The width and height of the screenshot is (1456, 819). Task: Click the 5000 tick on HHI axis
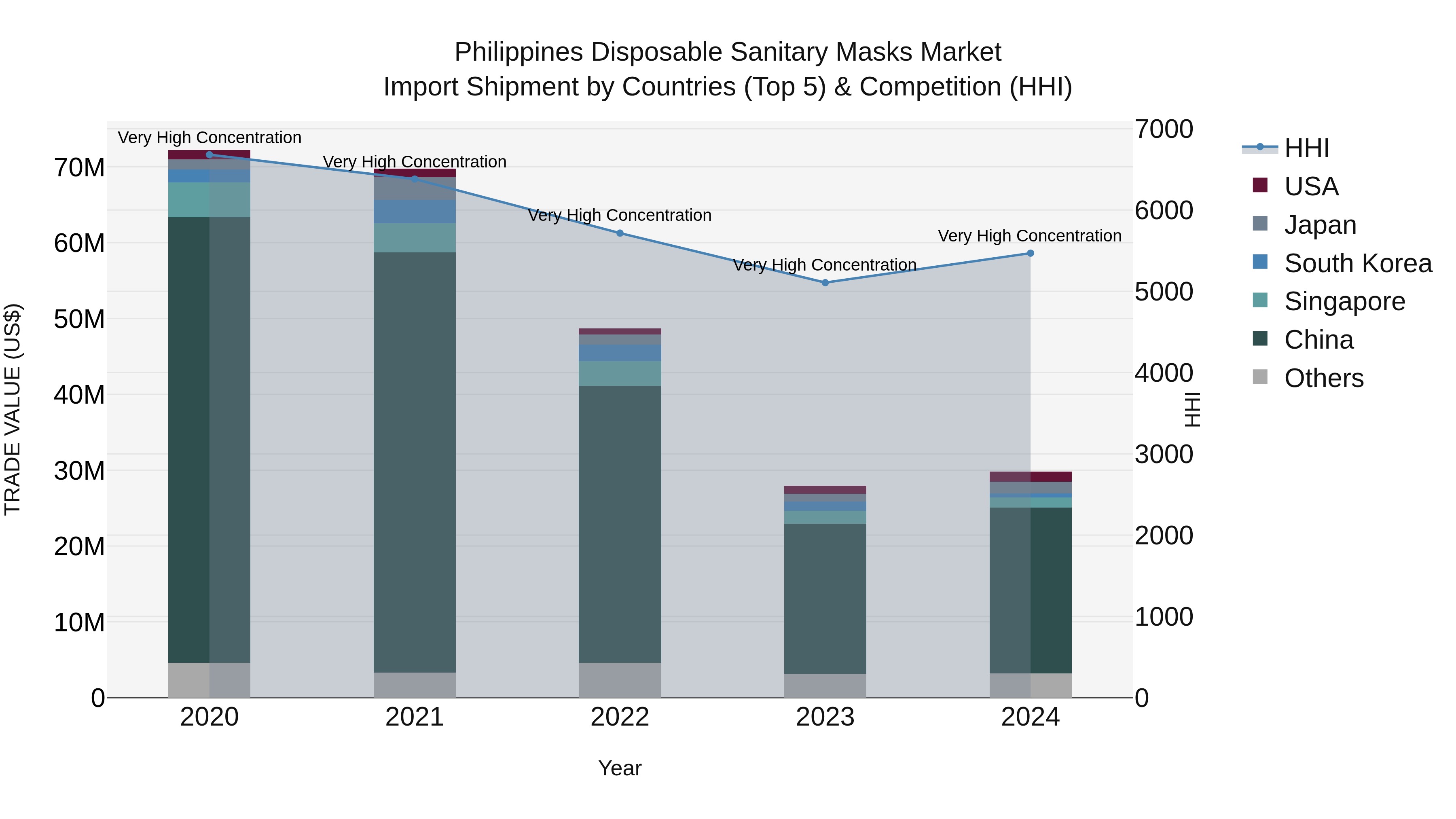1164,292
